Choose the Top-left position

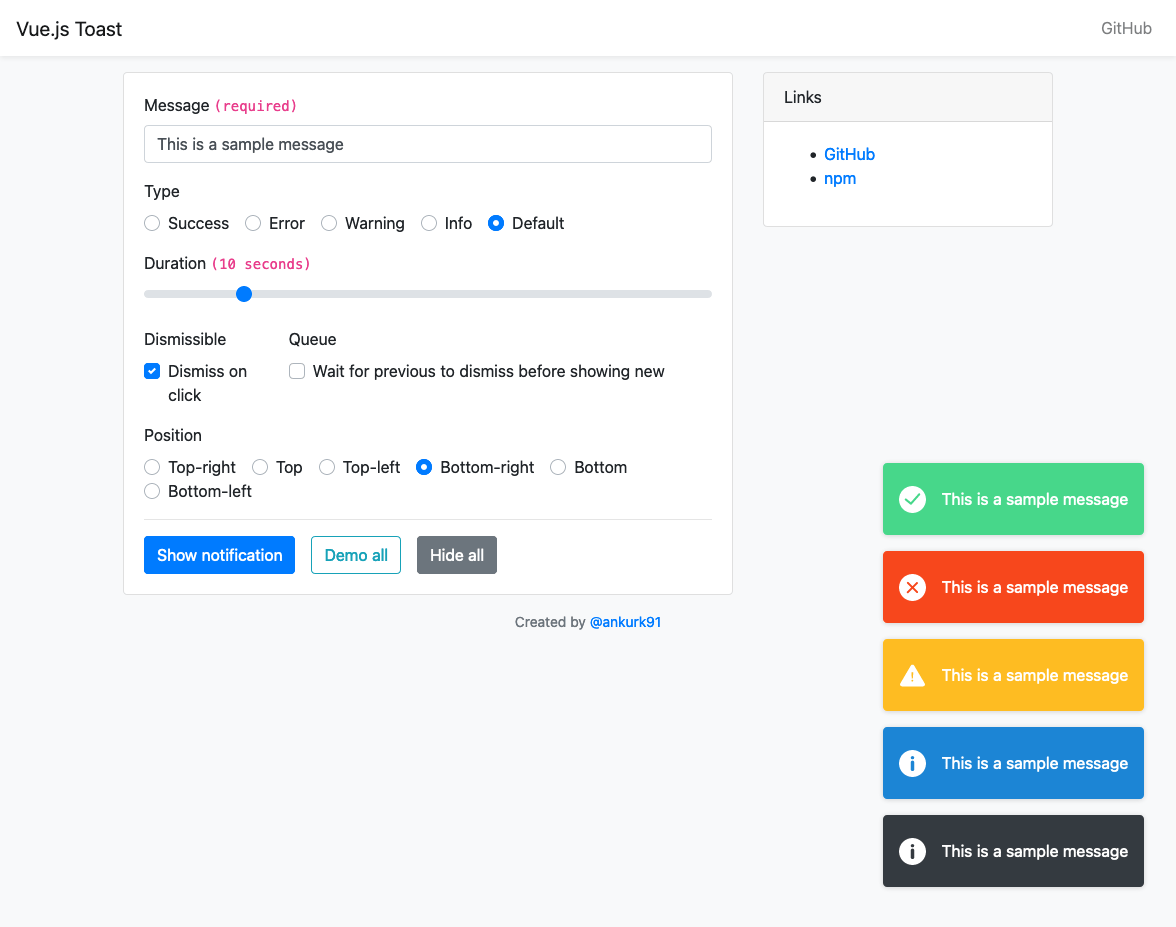coord(326,467)
